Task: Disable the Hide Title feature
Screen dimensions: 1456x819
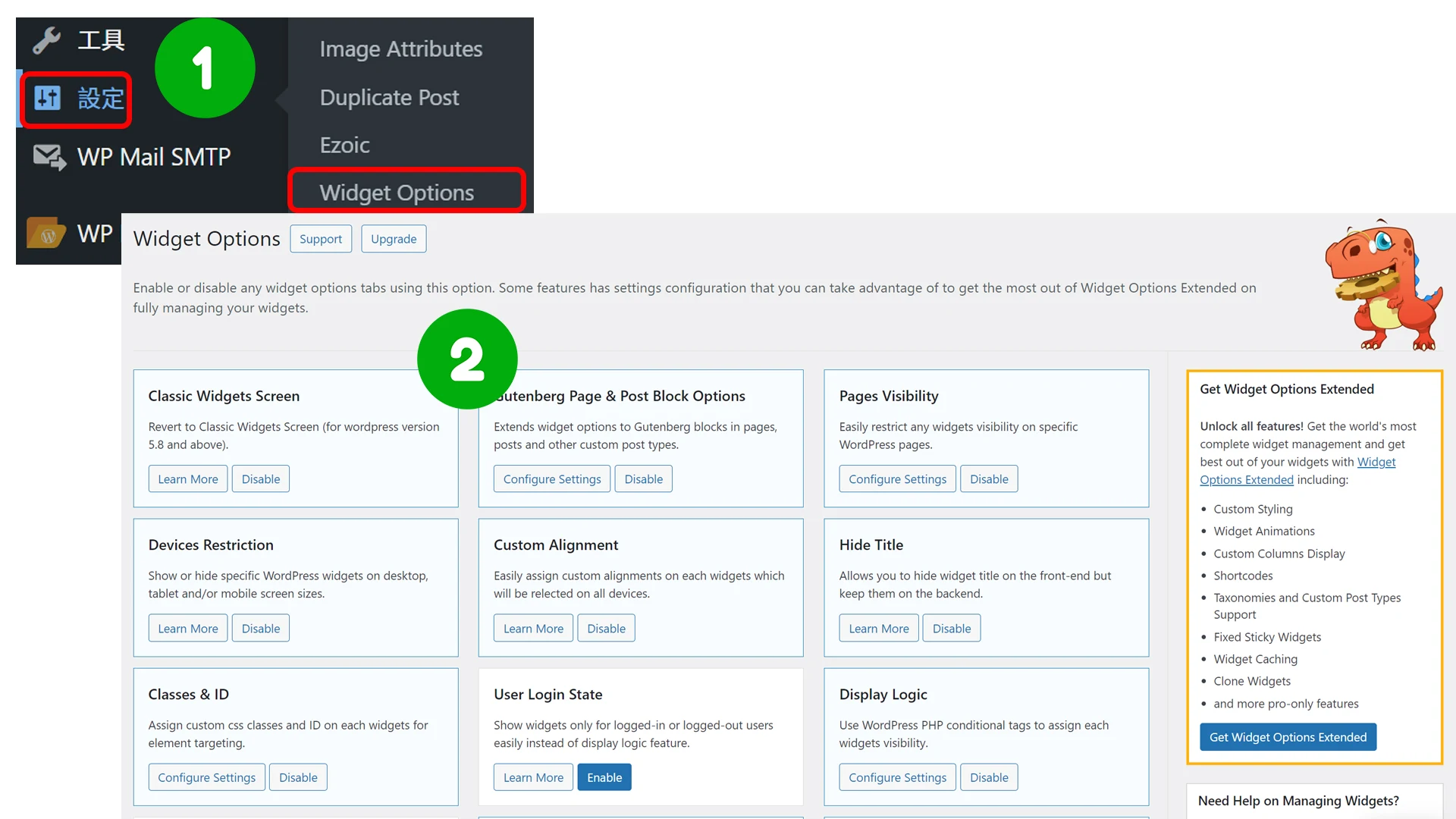Action: coord(952,629)
